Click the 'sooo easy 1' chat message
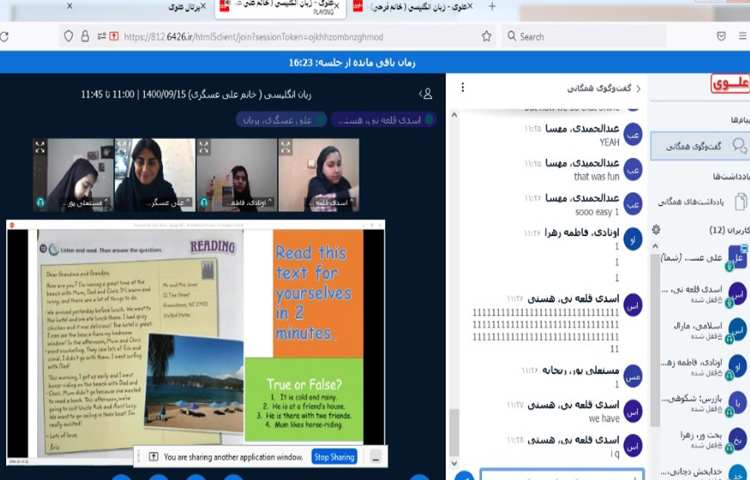 [597, 212]
